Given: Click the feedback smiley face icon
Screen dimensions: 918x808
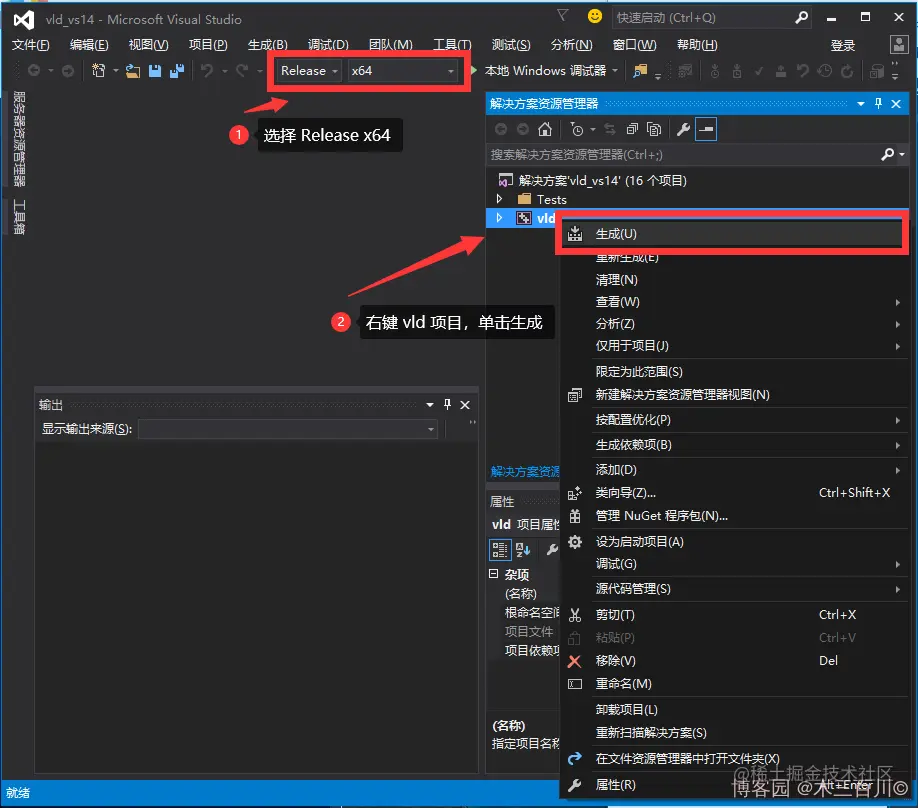Looking at the screenshot, I should (x=594, y=16).
